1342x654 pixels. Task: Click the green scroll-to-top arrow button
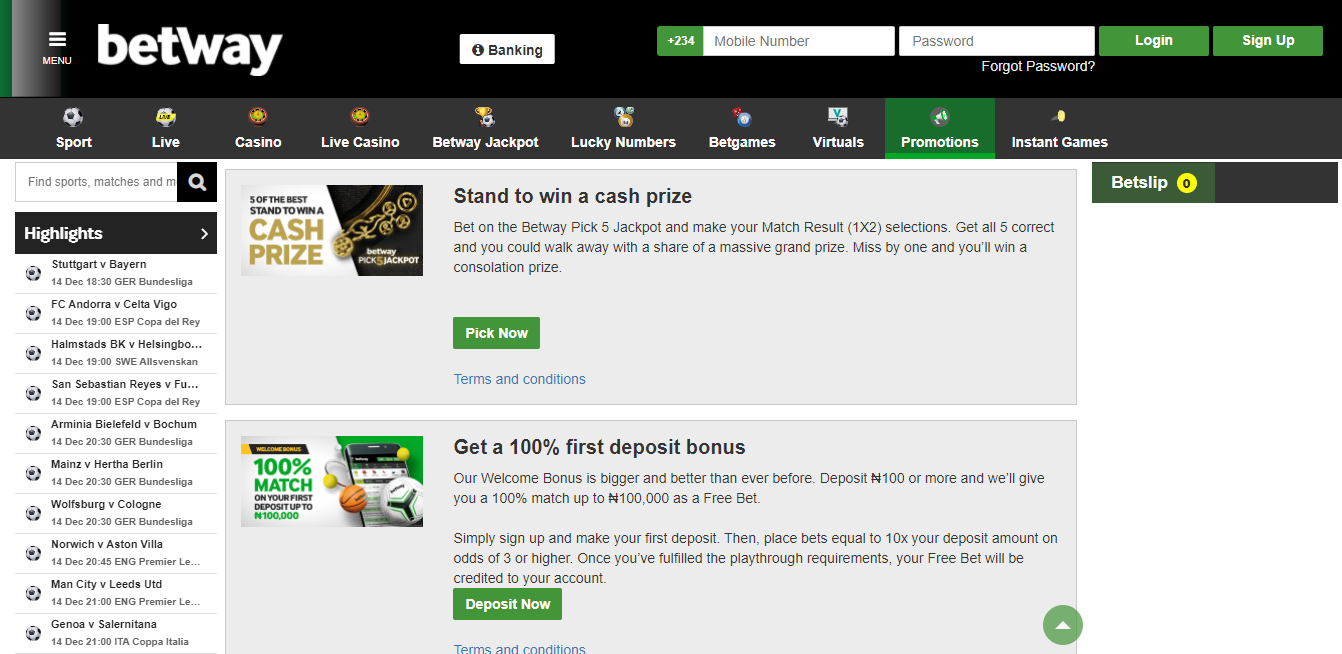pos(1063,625)
